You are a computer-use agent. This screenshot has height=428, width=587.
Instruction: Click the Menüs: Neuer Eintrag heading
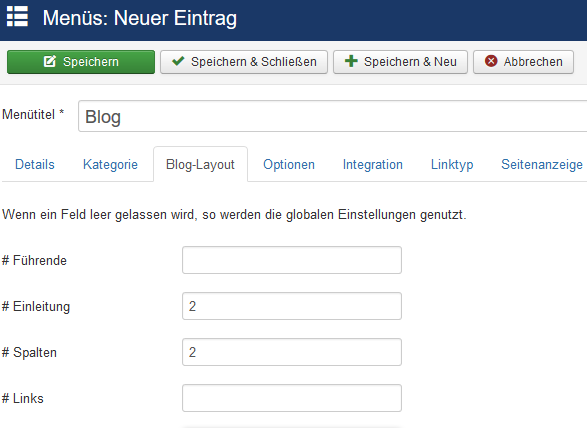tap(140, 18)
